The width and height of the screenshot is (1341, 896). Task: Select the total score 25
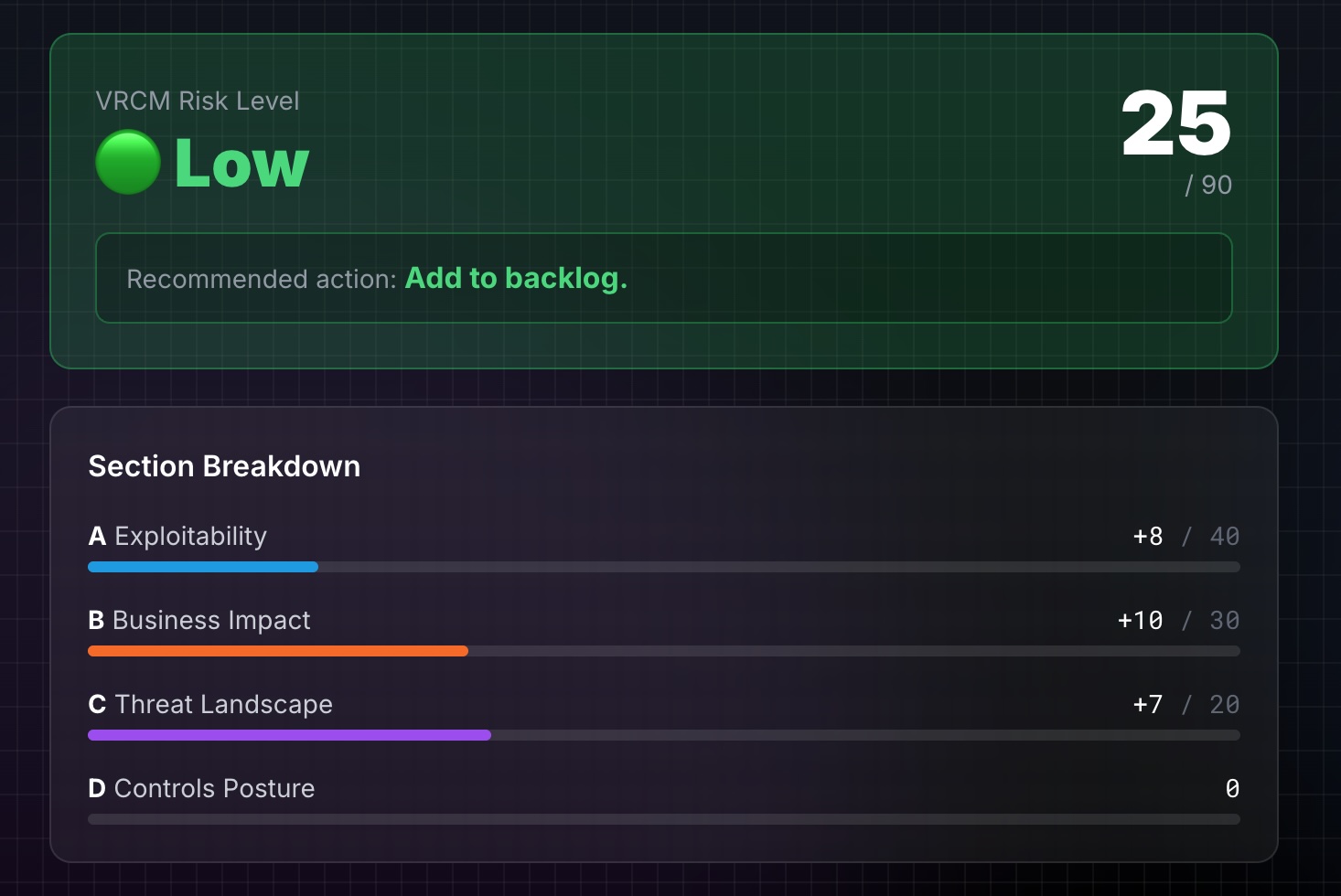pyautogui.click(x=1176, y=123)
